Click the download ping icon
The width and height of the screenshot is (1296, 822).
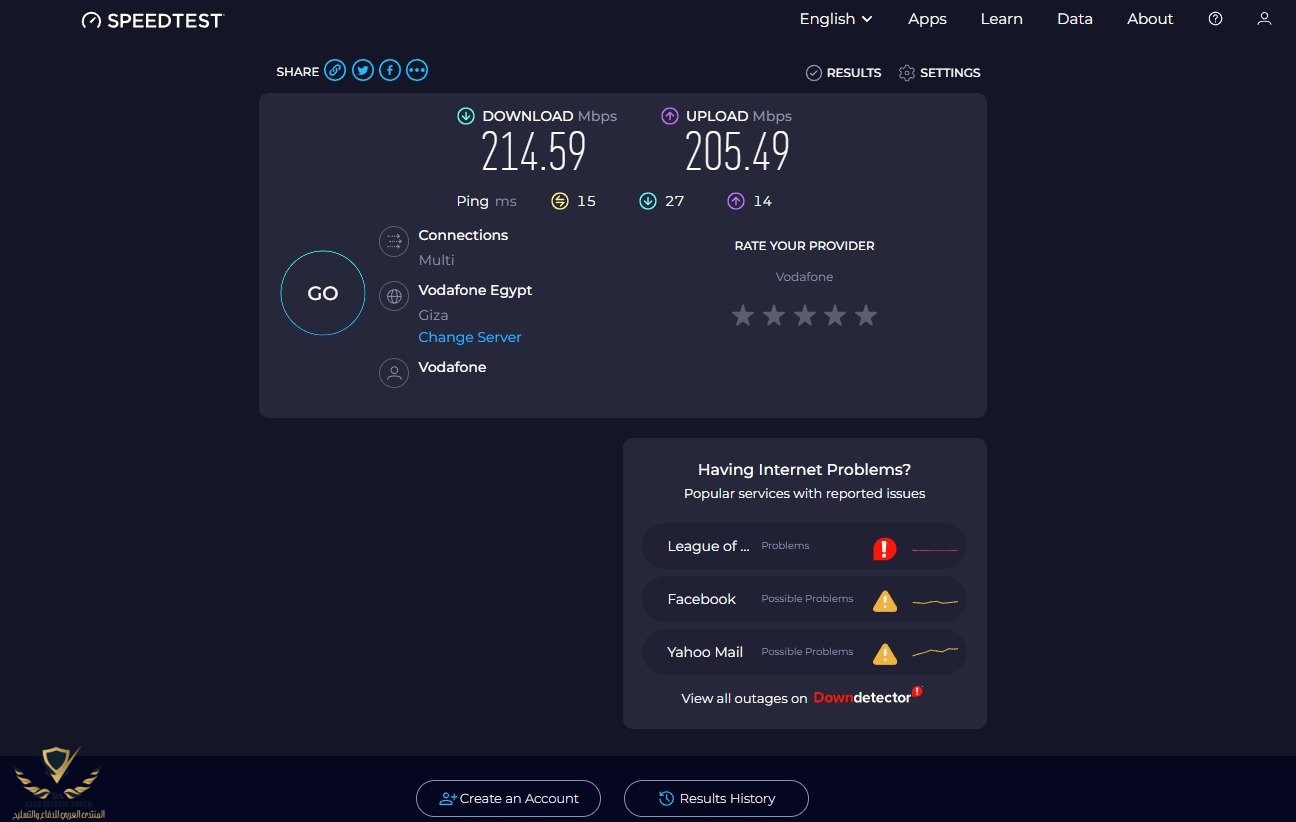(648, 201)
